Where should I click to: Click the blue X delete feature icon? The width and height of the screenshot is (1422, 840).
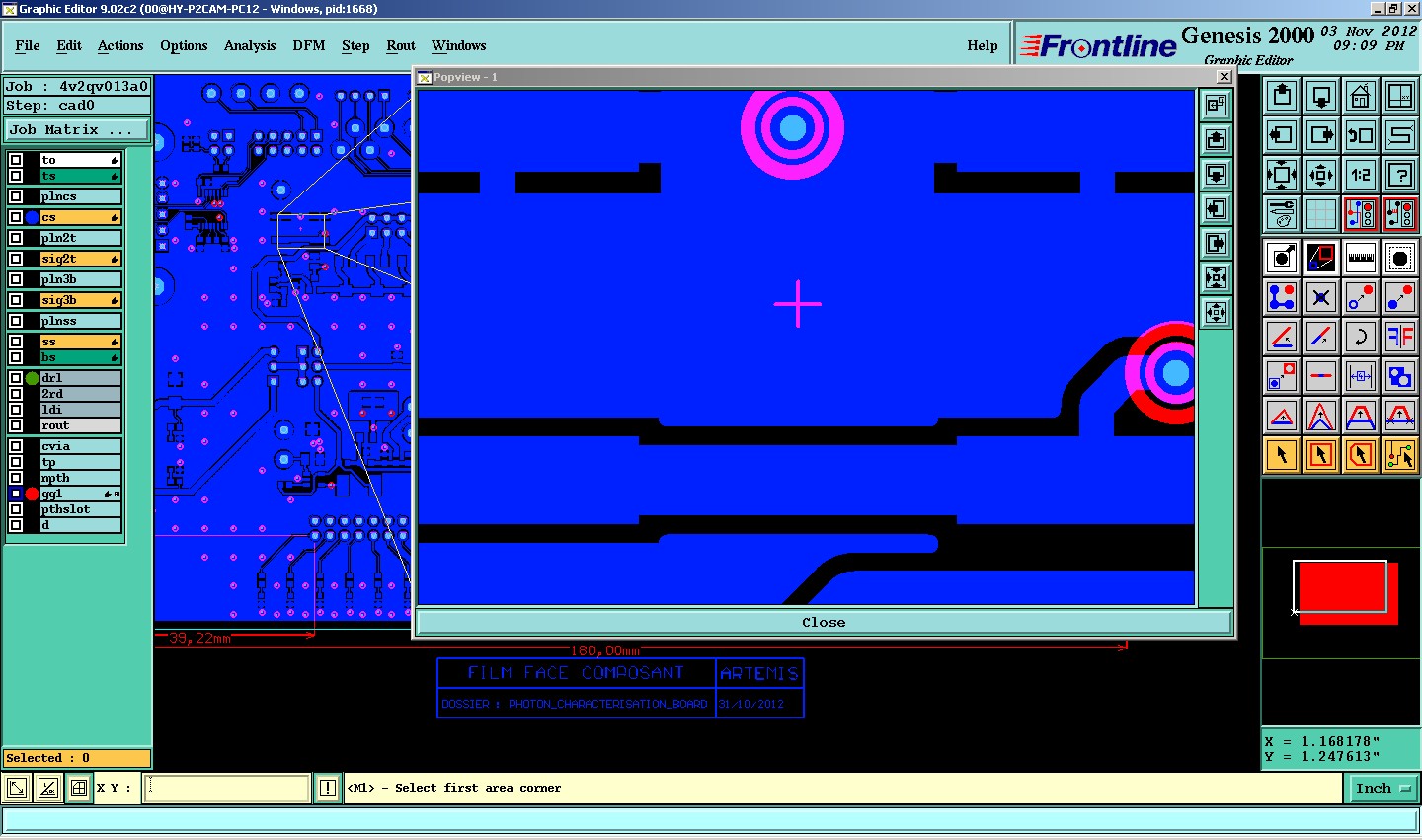1321,297
